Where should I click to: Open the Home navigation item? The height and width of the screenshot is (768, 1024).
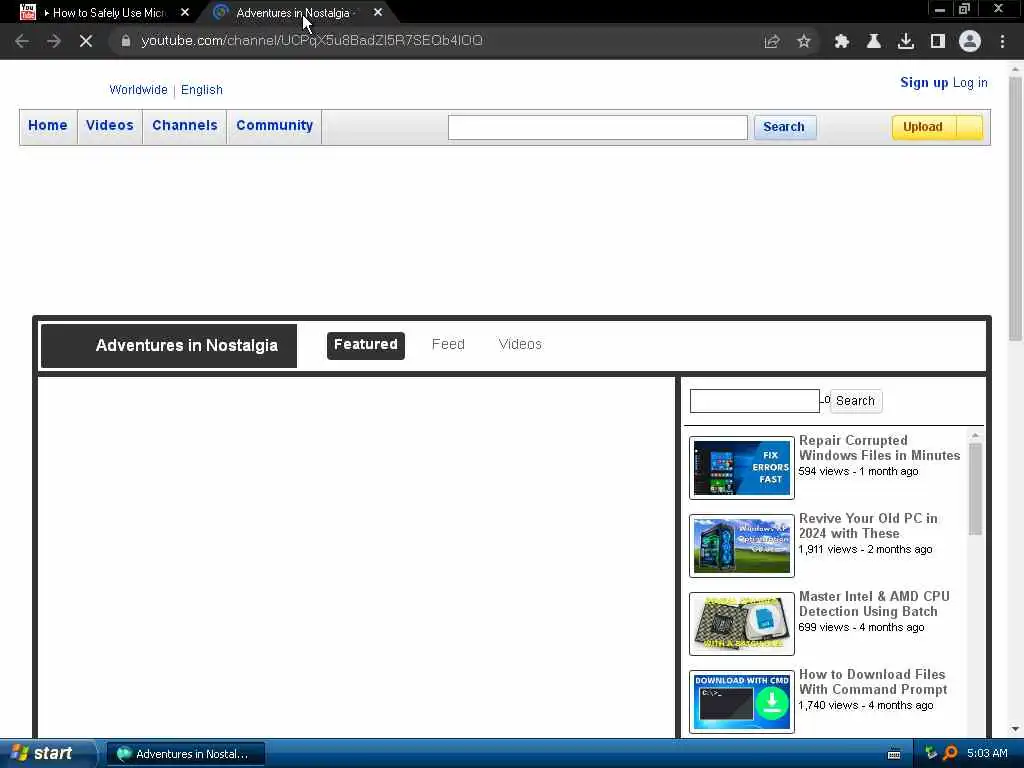[48, 125]
